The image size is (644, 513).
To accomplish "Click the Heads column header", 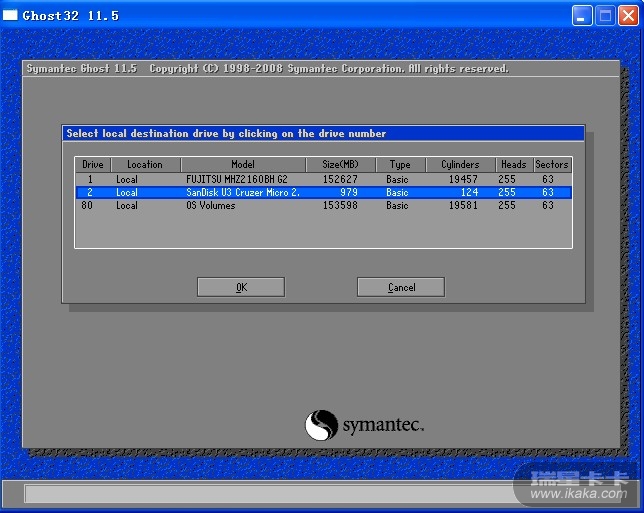I will (513, 164).
